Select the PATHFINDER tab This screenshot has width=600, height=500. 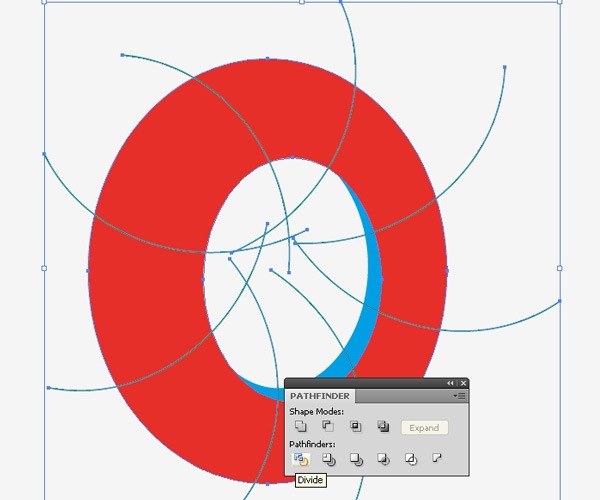[x=320, y=396]
